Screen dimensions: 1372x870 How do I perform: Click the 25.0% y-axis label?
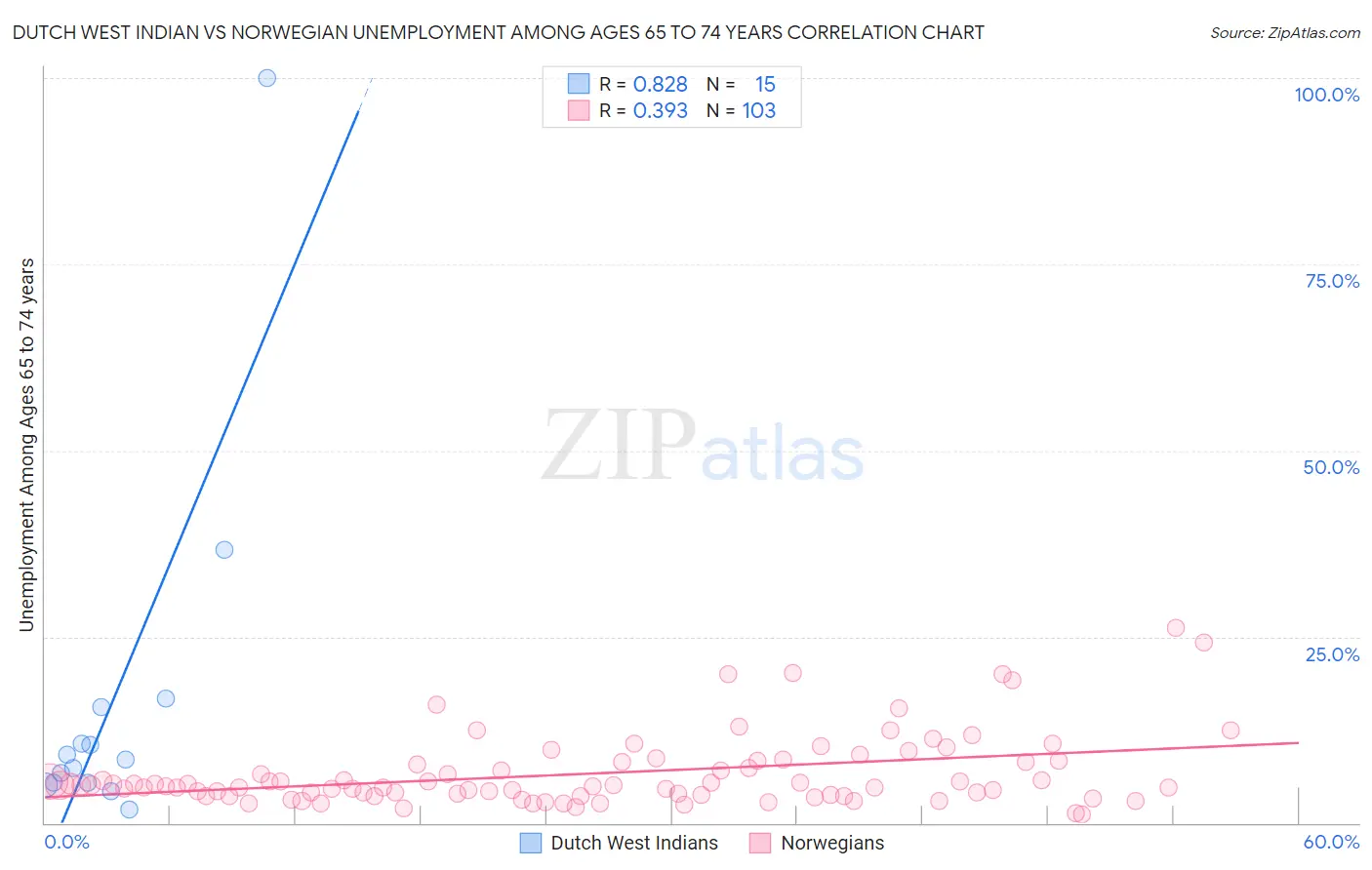[x=1332, y=654]
